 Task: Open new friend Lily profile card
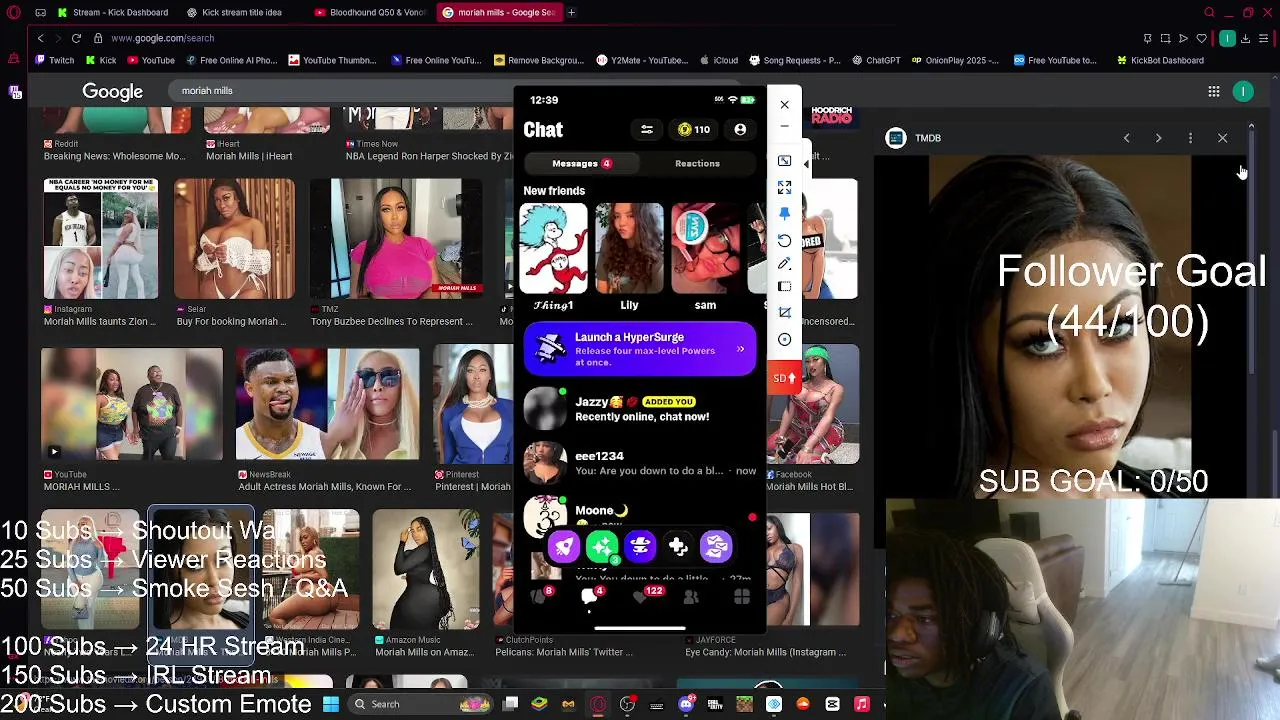629,258
